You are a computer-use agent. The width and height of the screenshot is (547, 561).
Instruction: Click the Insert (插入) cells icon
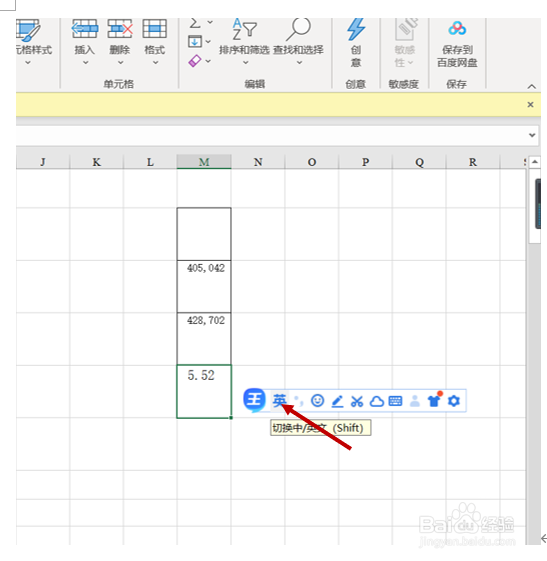click(85, 29)
